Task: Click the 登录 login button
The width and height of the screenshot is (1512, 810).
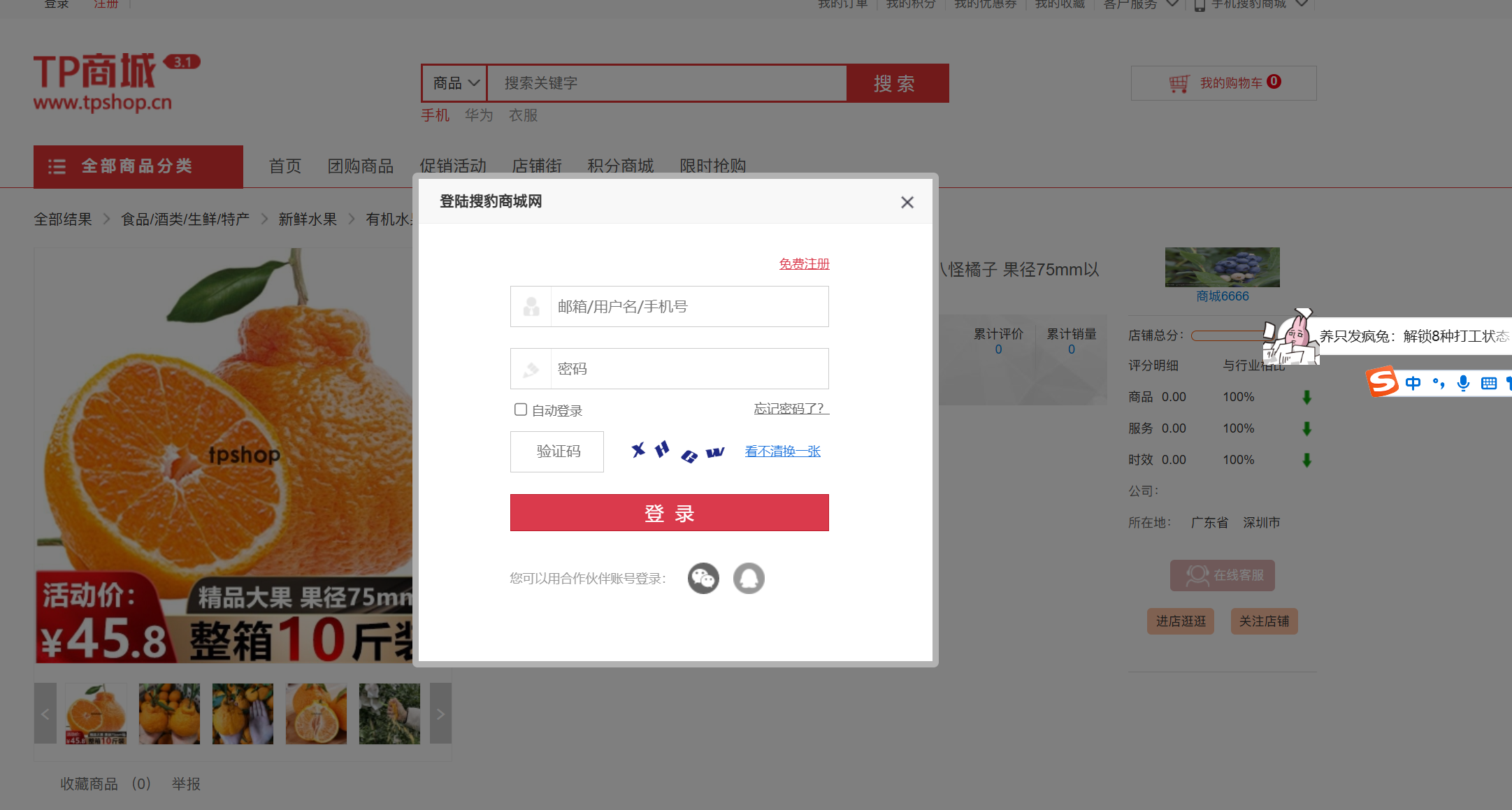Action: pos(669,512)
